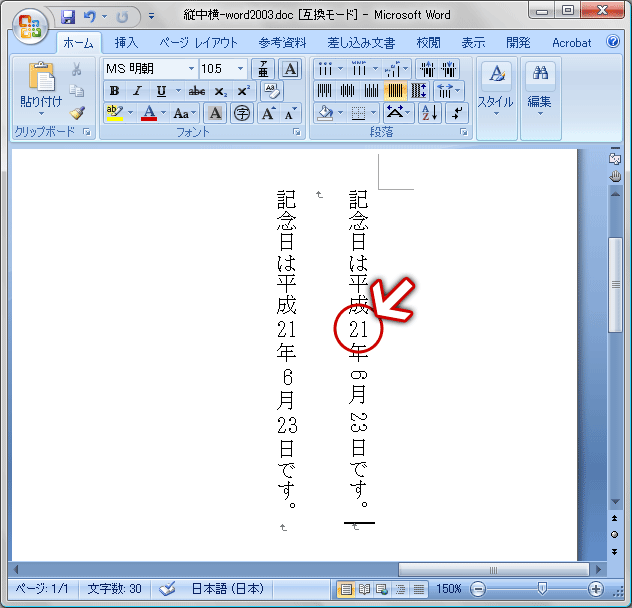
Task: Sort text with the A-Z icon
Action: 430,113
